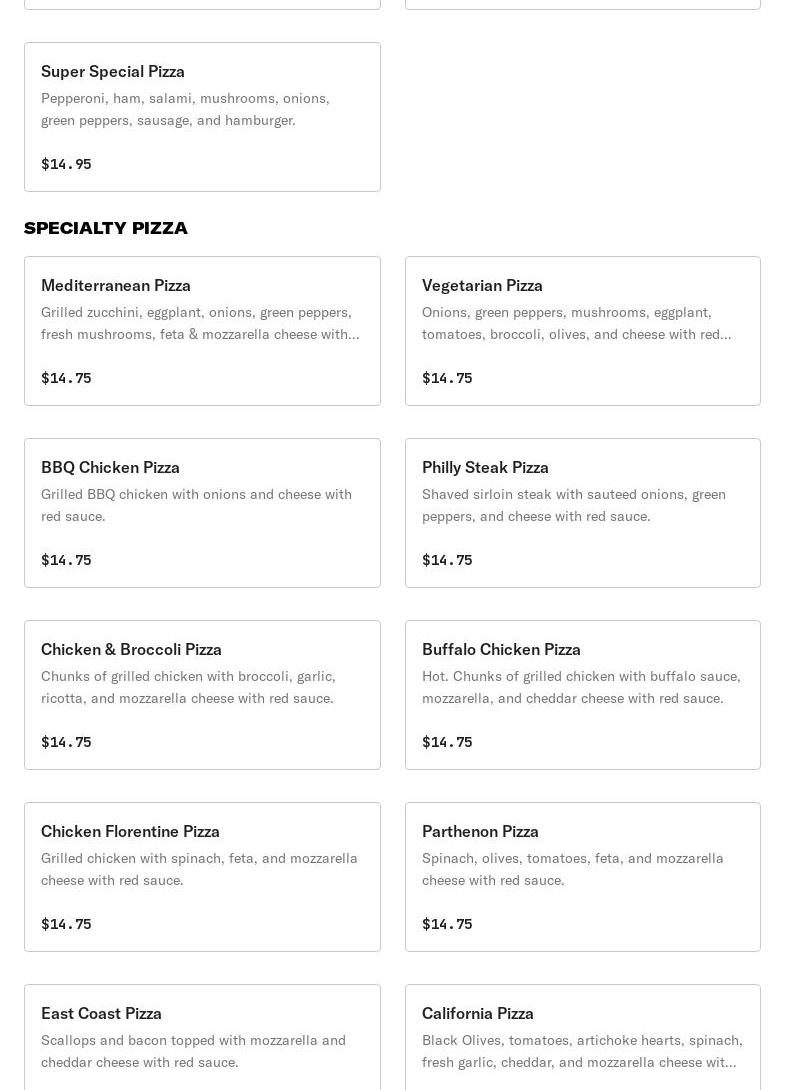This screenshot has width=785, height=1090.
Task: Open the Philly Steak Pizza card
Action: [485, 467]
